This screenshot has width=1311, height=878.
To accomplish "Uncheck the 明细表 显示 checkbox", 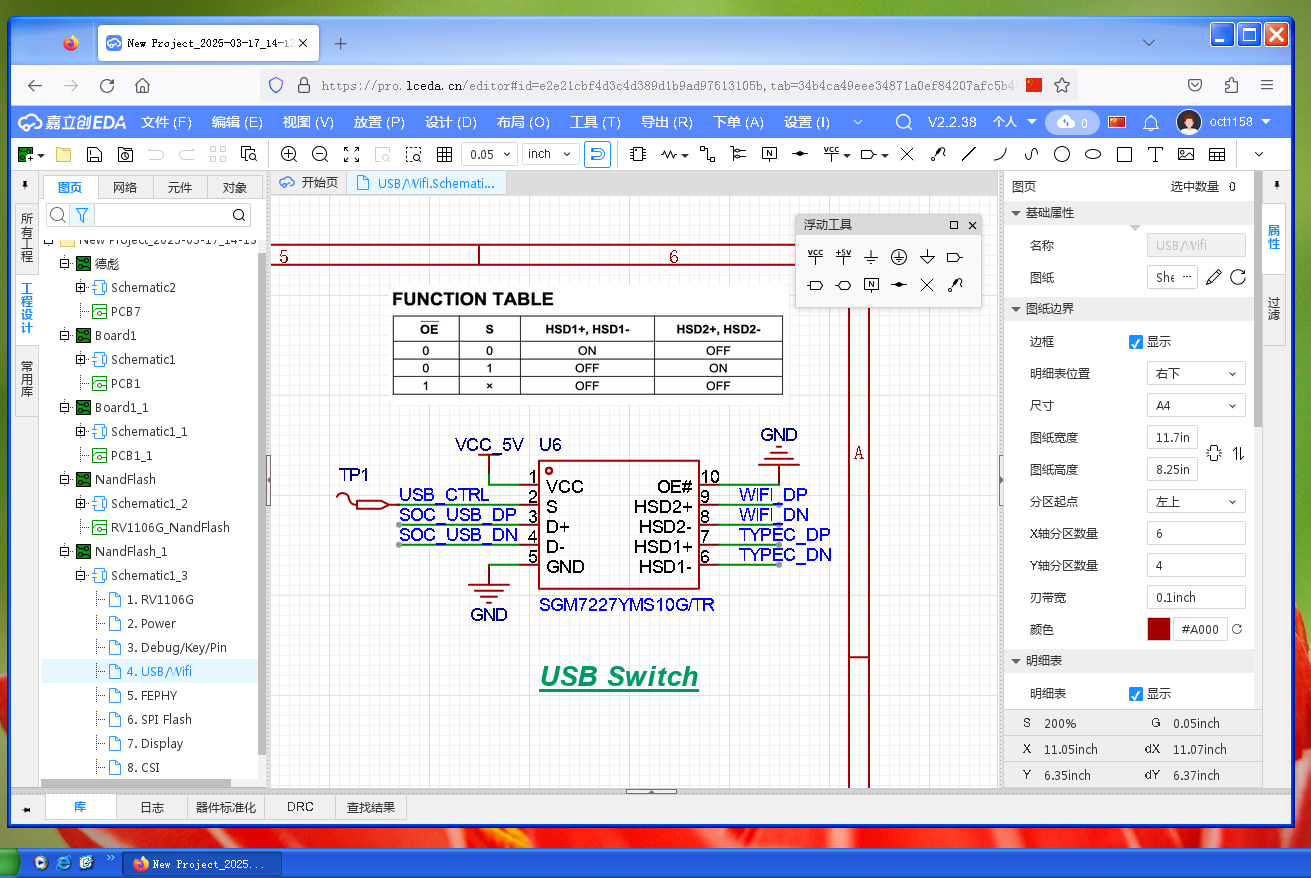I will (1135, 694).
